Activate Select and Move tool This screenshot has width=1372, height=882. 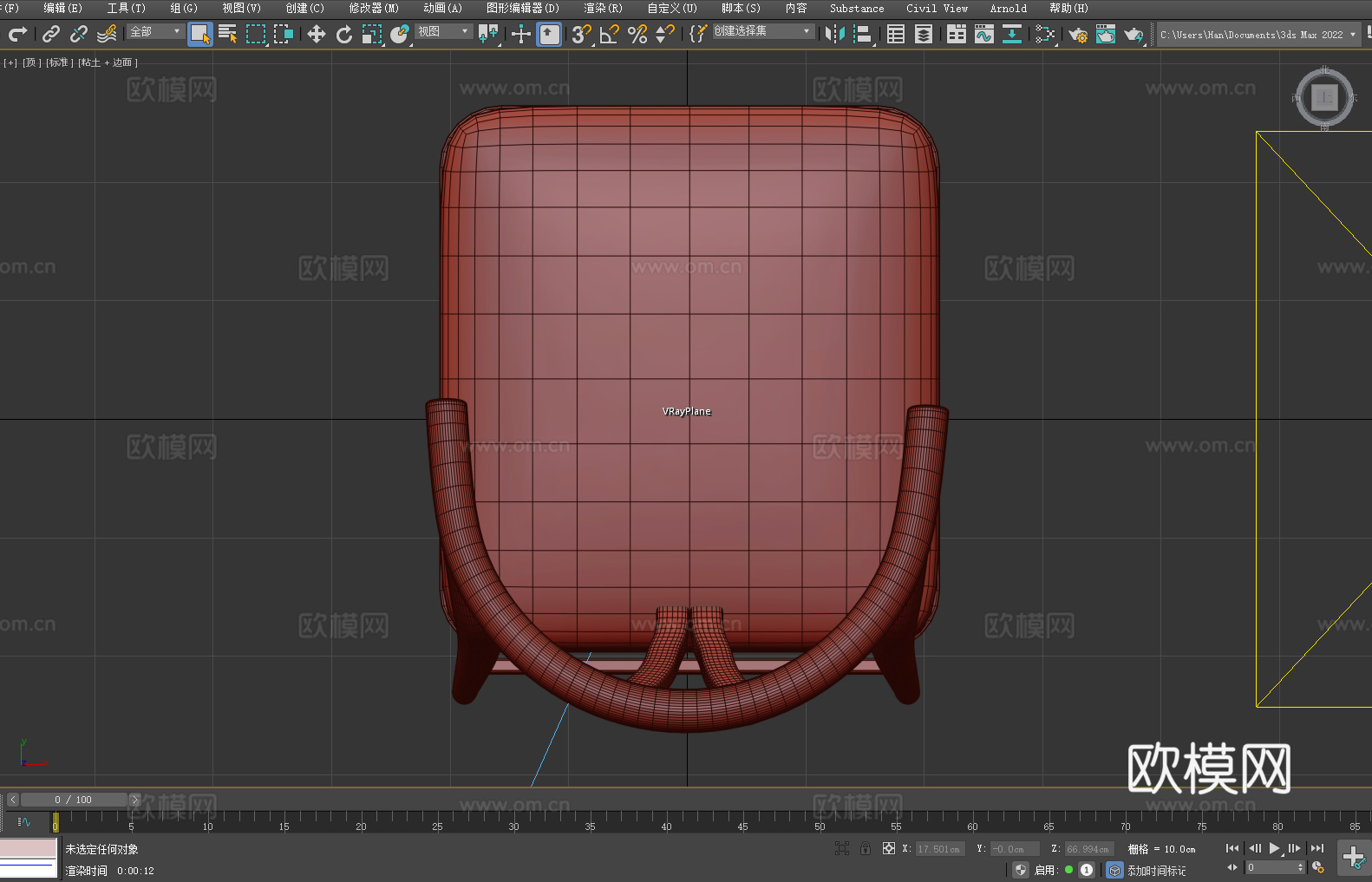317,34
